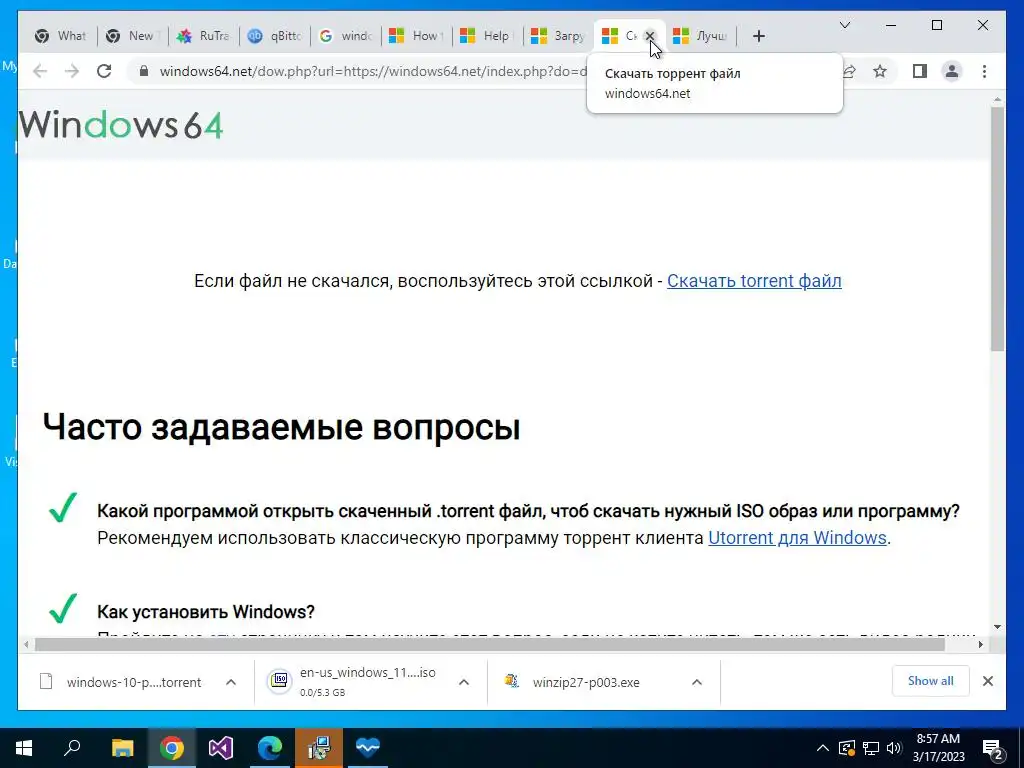Bookmark this page with the star
Image resolution: width=1024 pixels, height=768 pixels.
click(x=880, y=71)
